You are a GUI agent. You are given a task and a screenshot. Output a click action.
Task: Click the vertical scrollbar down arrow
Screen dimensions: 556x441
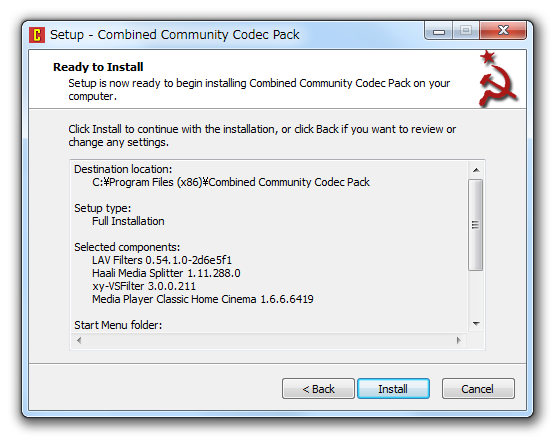pyautogui.click(x=476, y=324)
